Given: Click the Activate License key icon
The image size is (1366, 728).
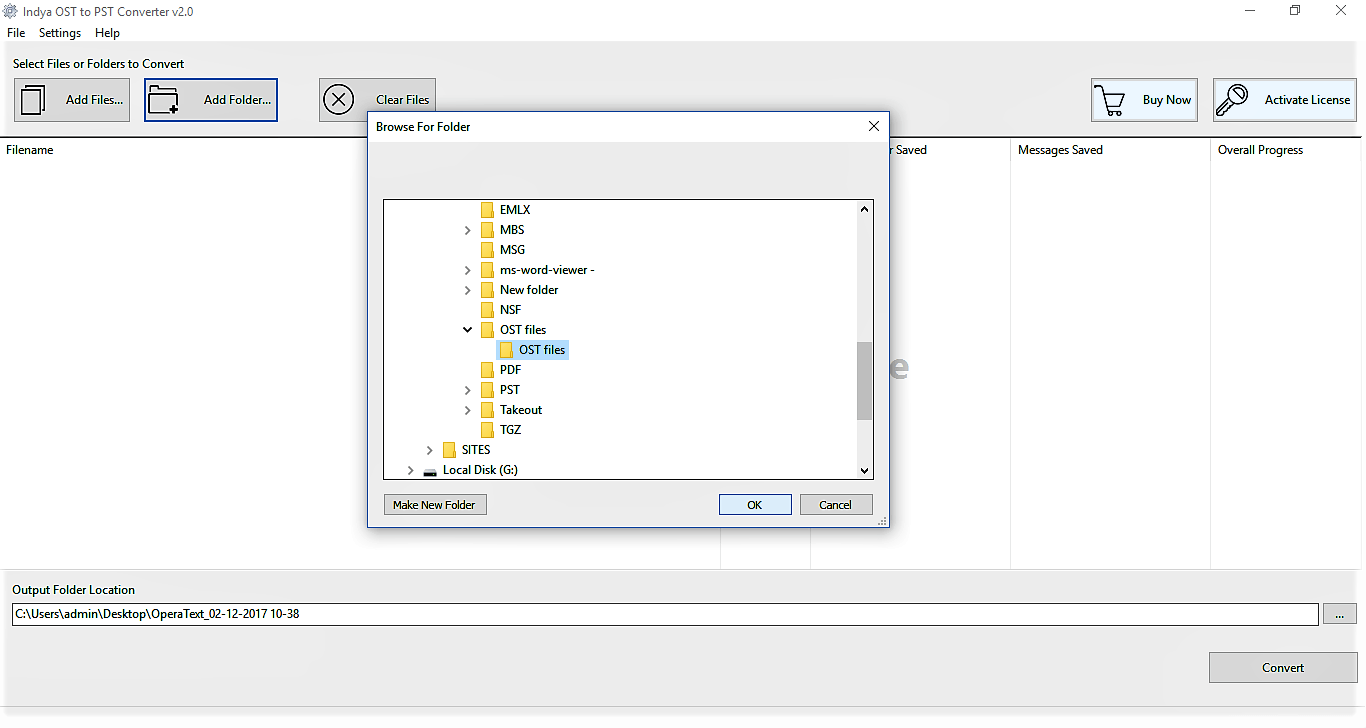Looking at the screenshot, I should [1232, 100].
